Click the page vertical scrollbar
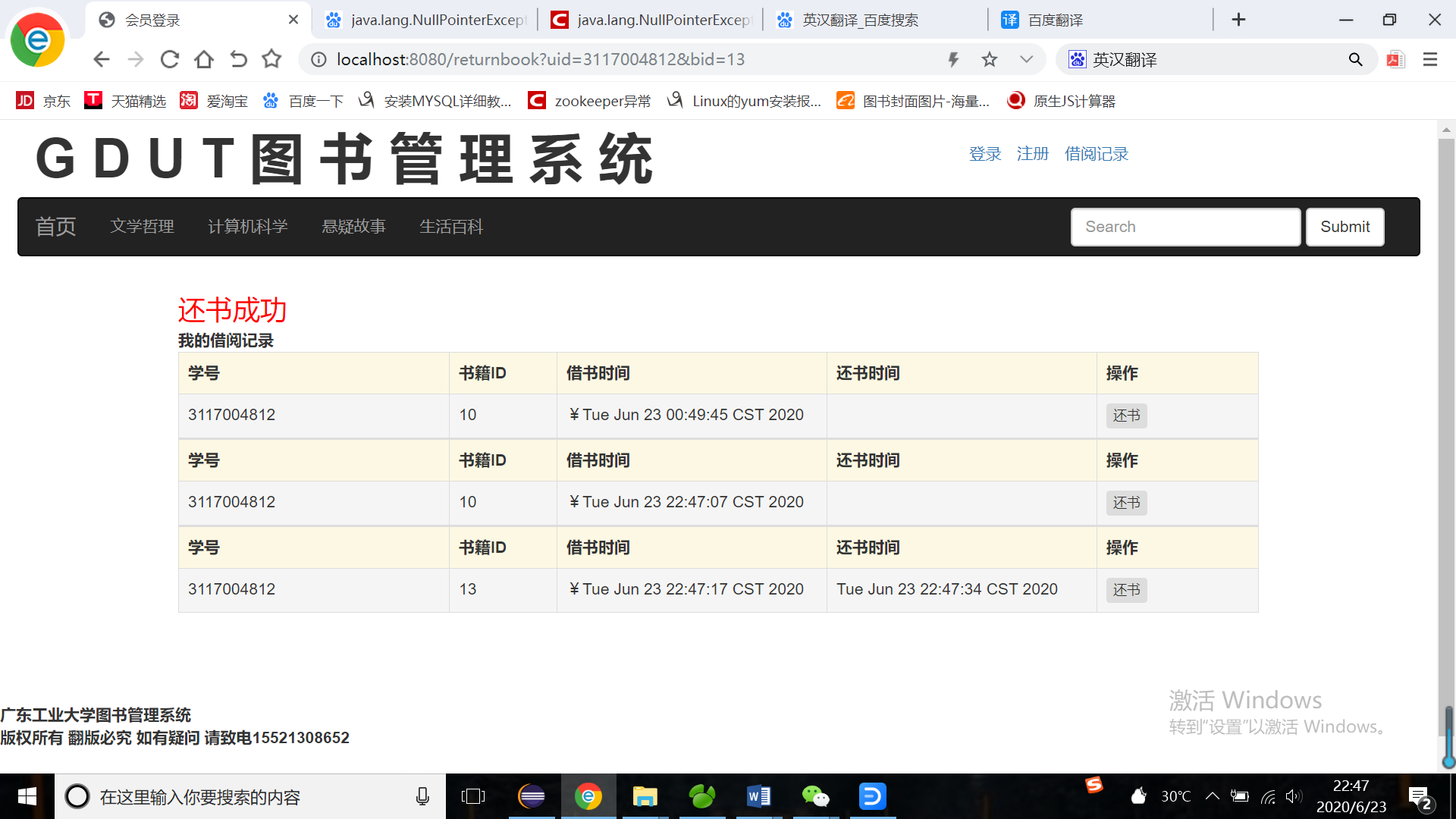The image size is (1456, 819). coord(1446,425)
